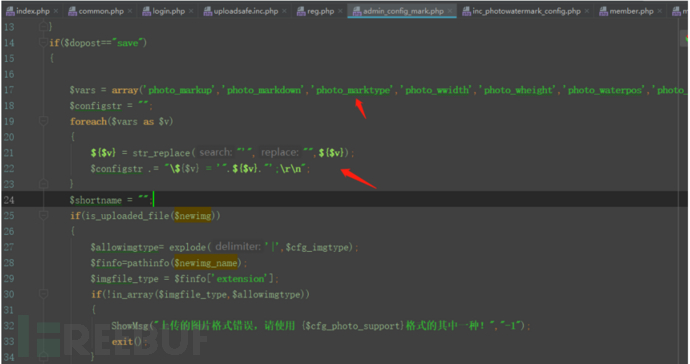
Task: Click the PHP file icon on the admin_config_mark.php tab
Action: [357, 11]
